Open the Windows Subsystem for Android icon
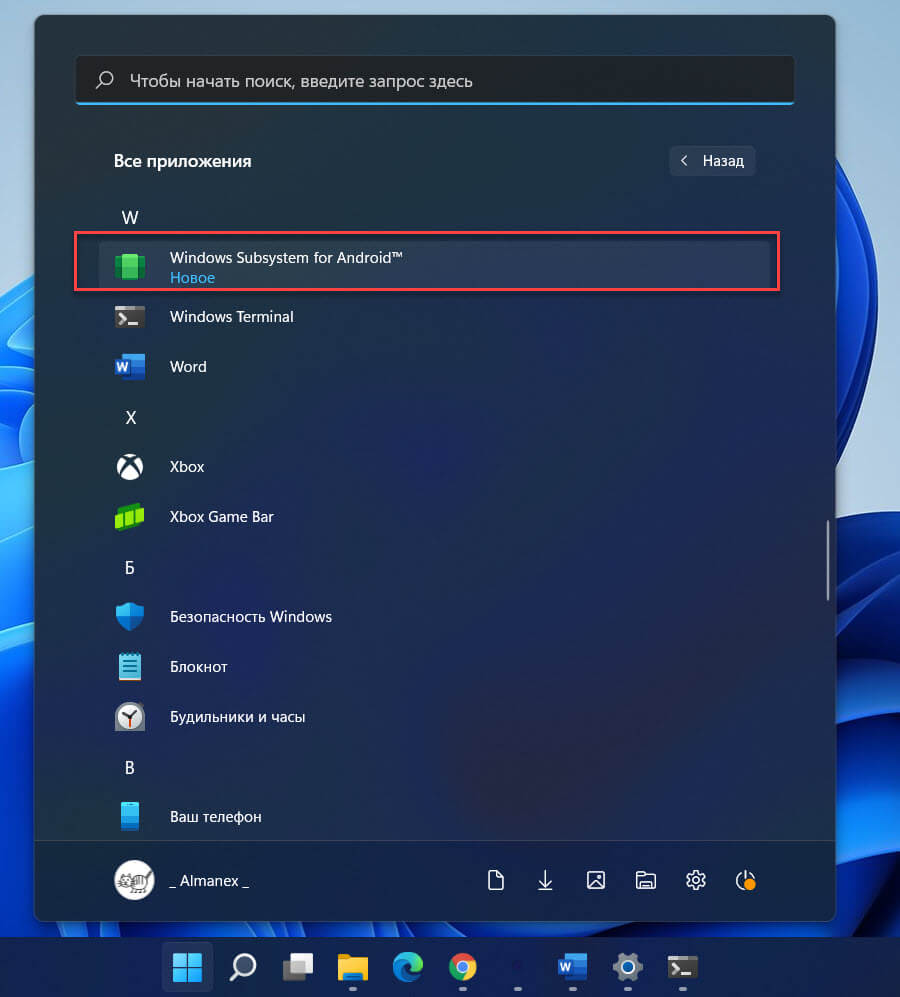The width and height of the screenshot is (900, 997). click(x=130, y=266)
